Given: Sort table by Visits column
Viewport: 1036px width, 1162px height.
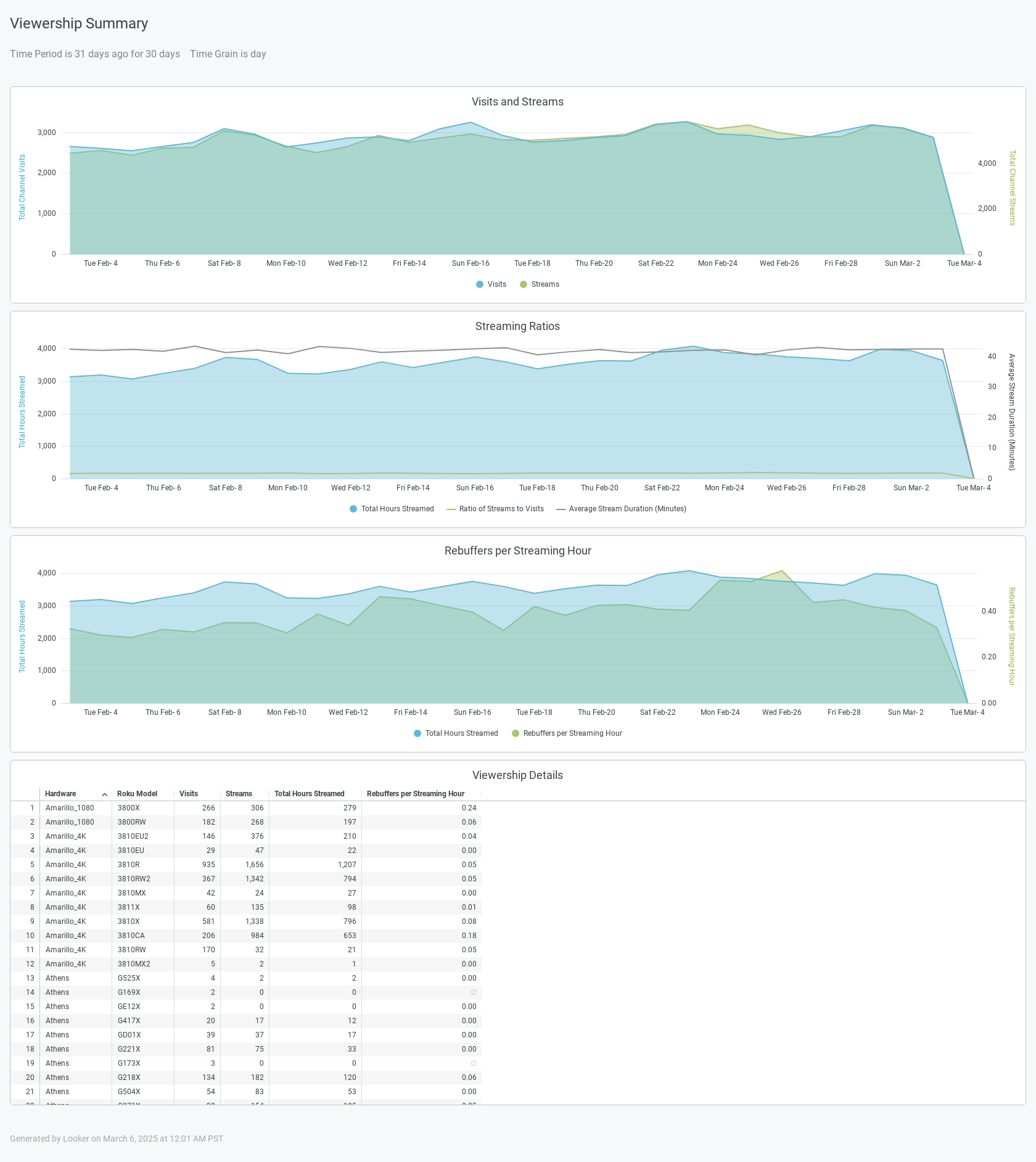Looking at the screenshot, I should [x=189, y=794].
